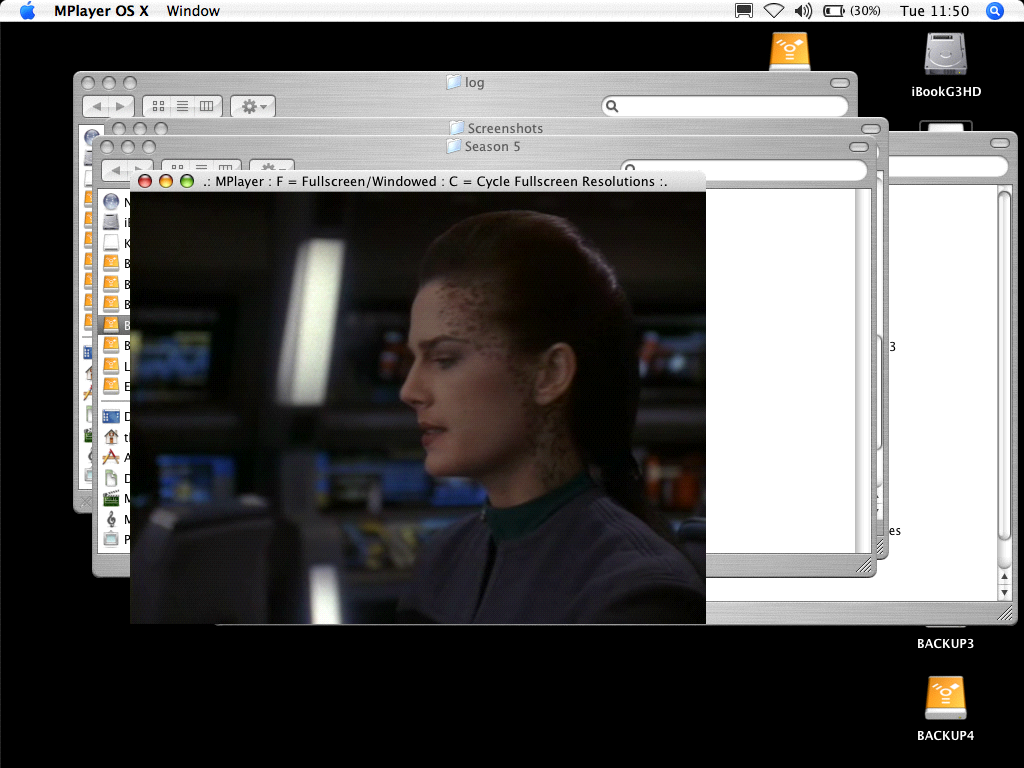The width and height of the screenshot is (1024, 768).
Task: Select the BACKUP3 desktop label
Action: pyautogui.click(x=945, y=643)
